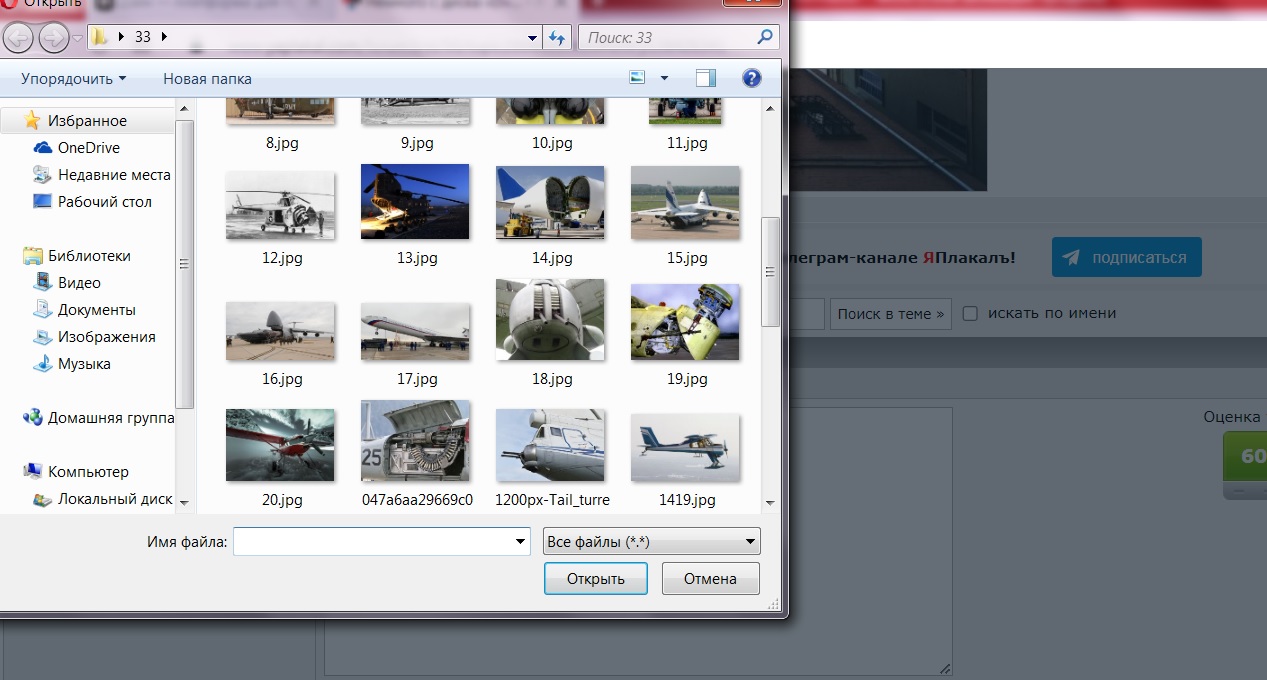Open the dialog help icon
Viewport: 1267px width, 680px height.
(752, 78)
